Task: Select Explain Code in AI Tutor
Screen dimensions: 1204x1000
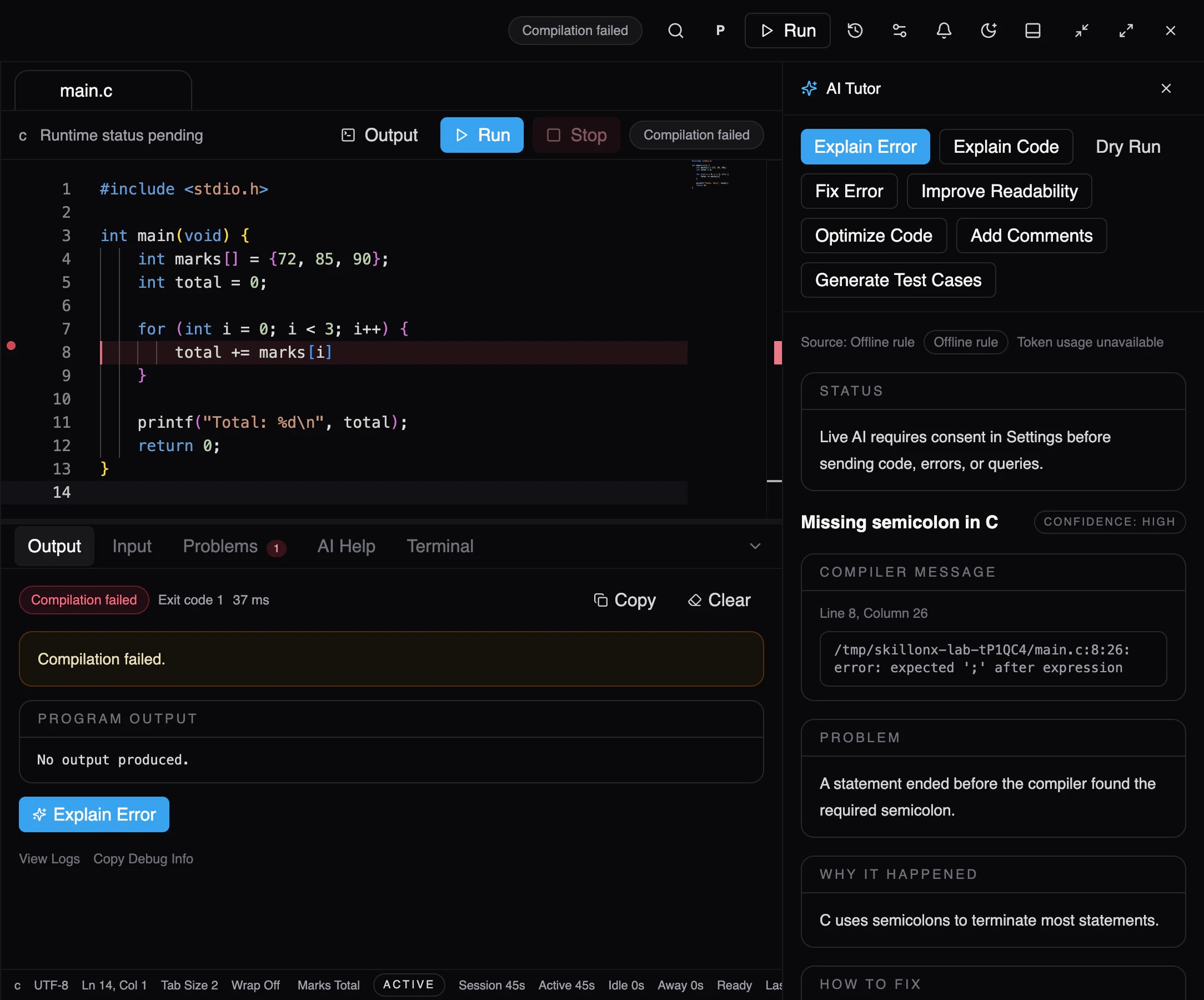Action: [x=1006, y=147]
